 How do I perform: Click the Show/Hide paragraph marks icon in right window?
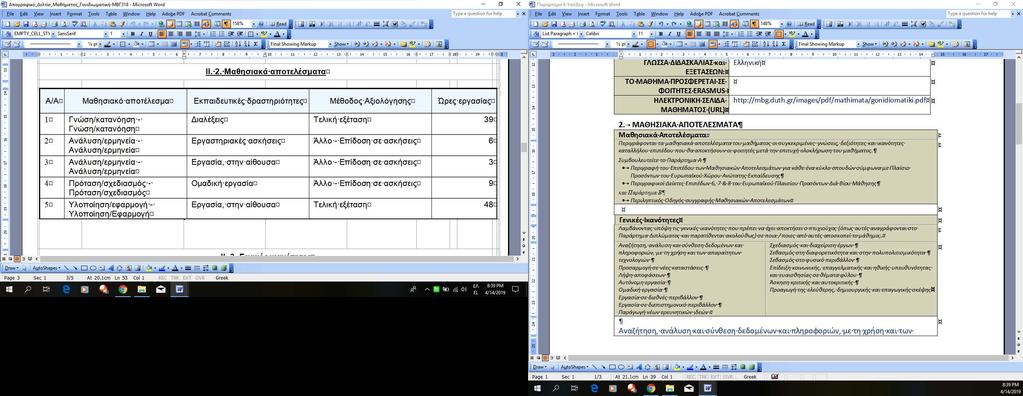click(x=754, y=24)
